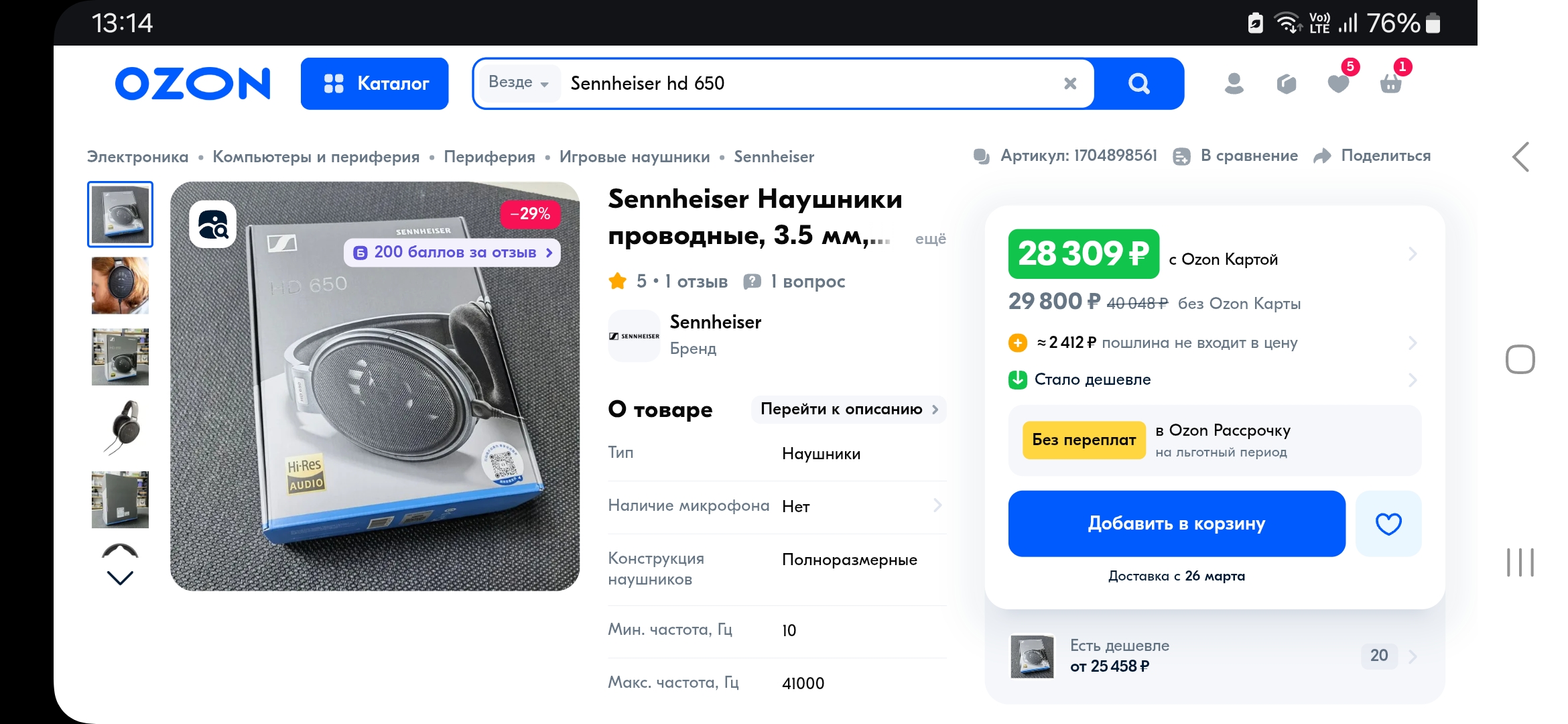Open the orders box icon
This screenshot has height=724, width=1568.
[x=1286, y=84]
